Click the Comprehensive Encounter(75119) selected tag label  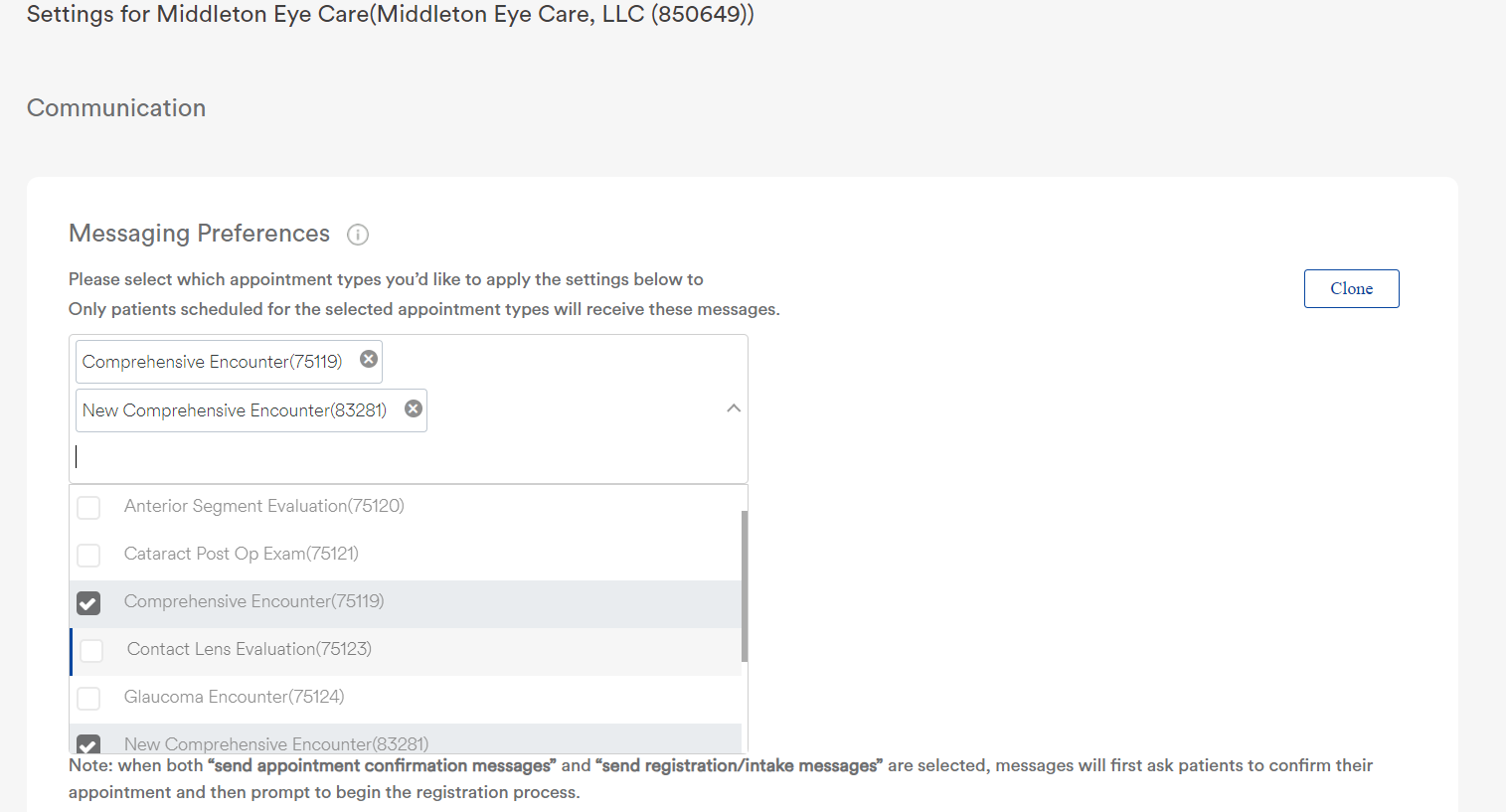click(x=212, y=362)
